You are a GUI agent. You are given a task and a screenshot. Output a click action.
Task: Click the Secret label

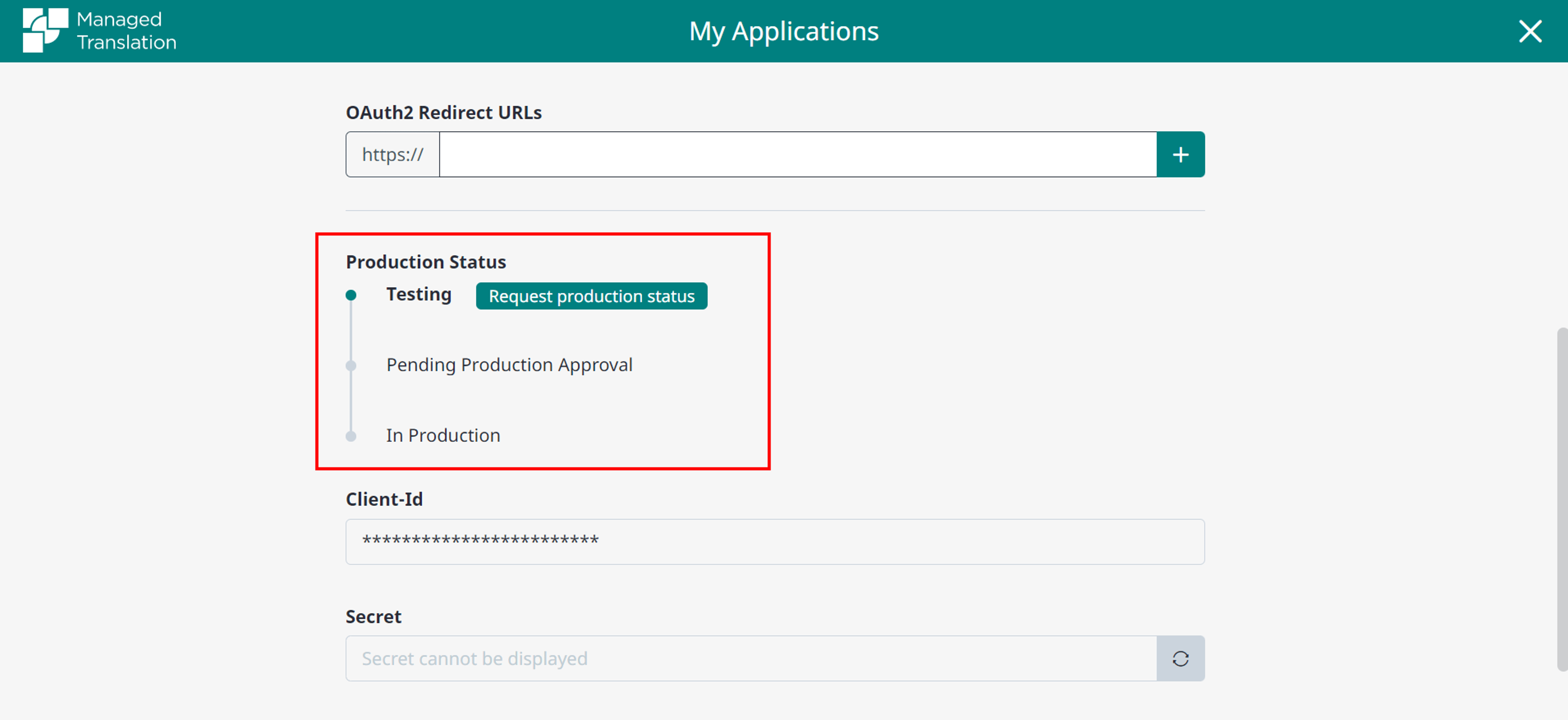(373, 617)
